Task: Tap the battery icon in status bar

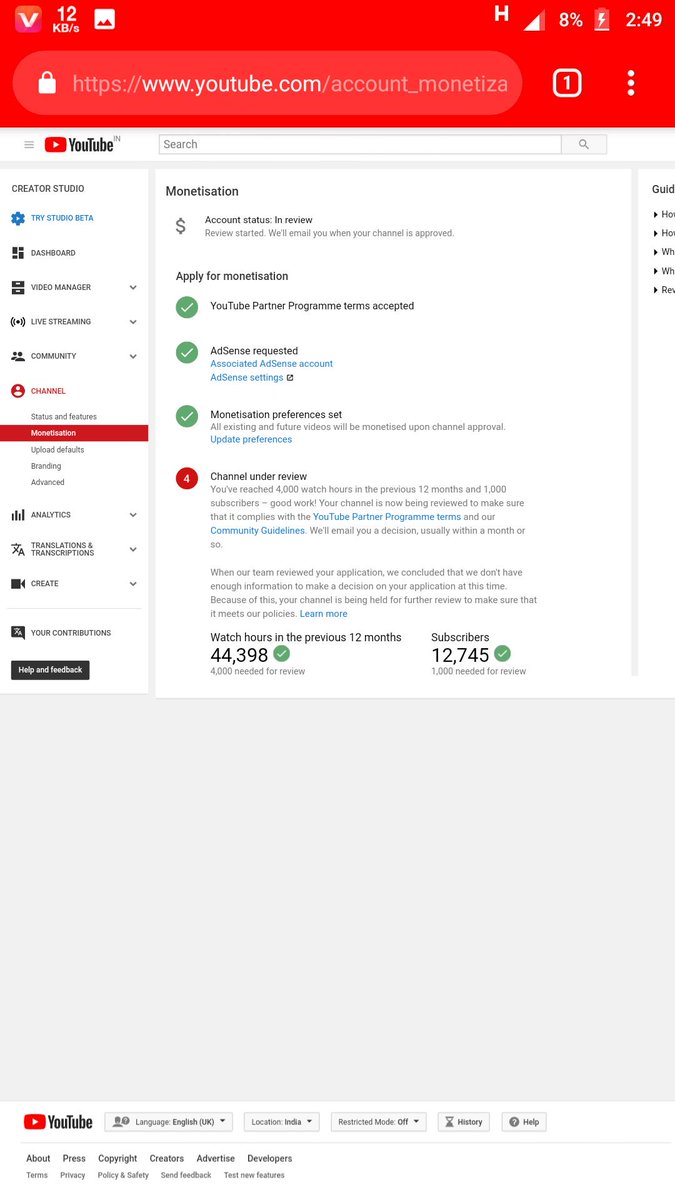Action: 601,19
